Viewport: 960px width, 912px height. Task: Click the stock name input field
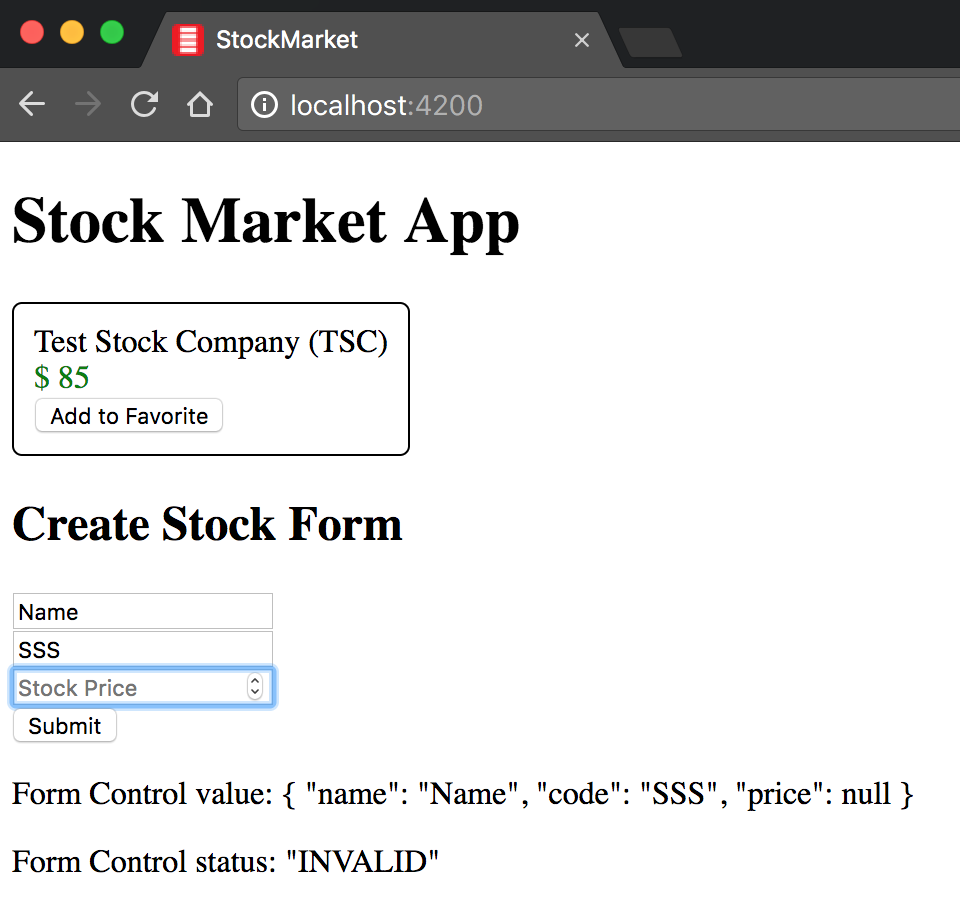pos(143,612)
